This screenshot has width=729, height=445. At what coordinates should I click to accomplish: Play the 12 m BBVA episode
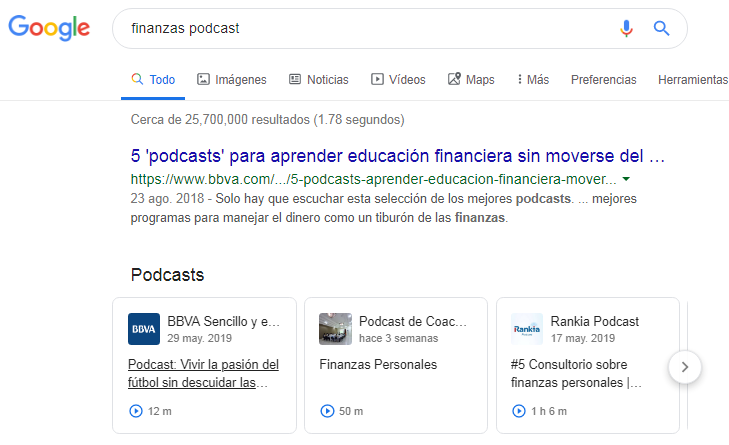(x=136, y=411)
